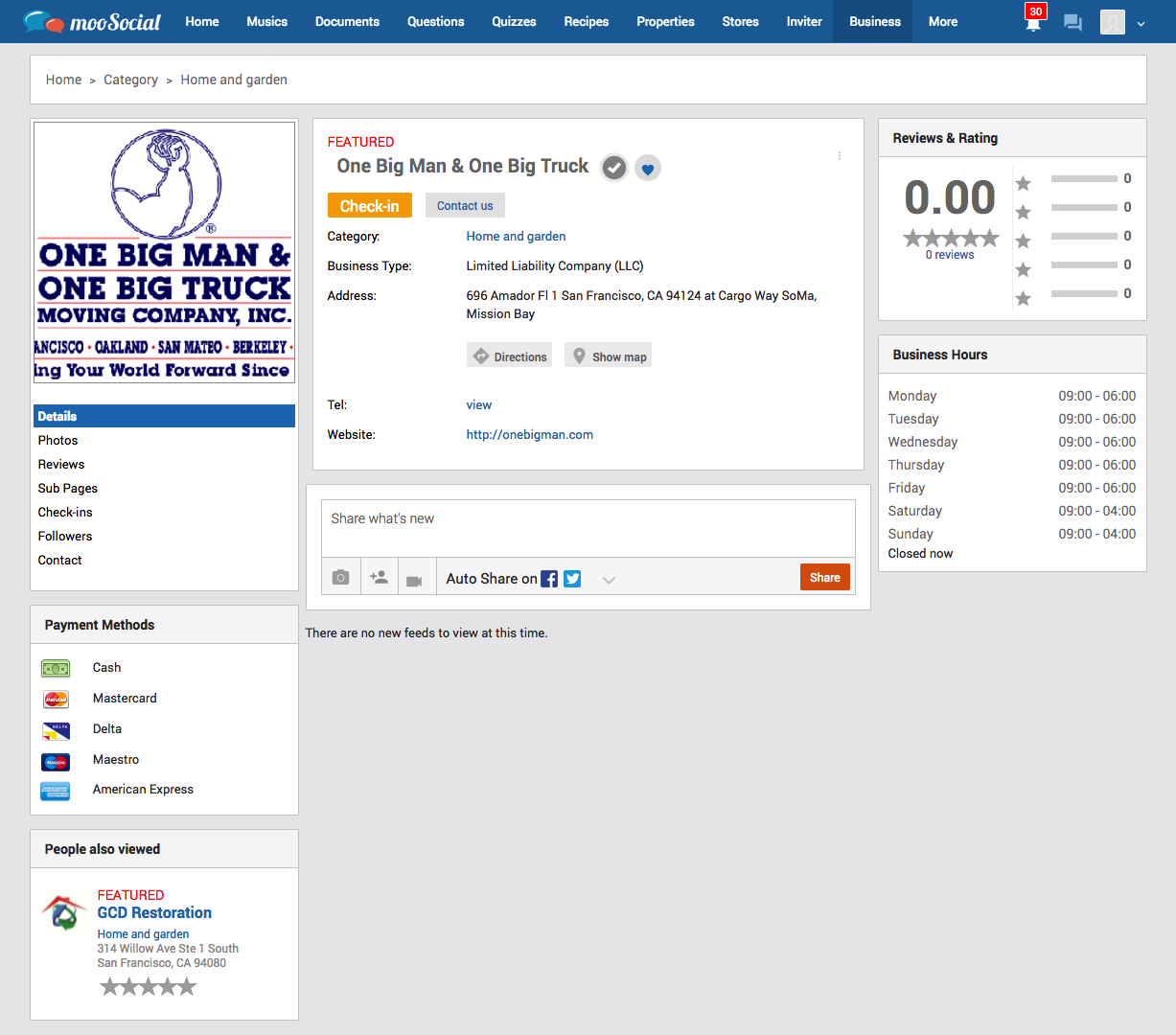The height and width of the screenshot is (1035, 1176).
Task: Select the Sub Pages sidebar tab
Action: pyautogui.click(x=165, y=488)
